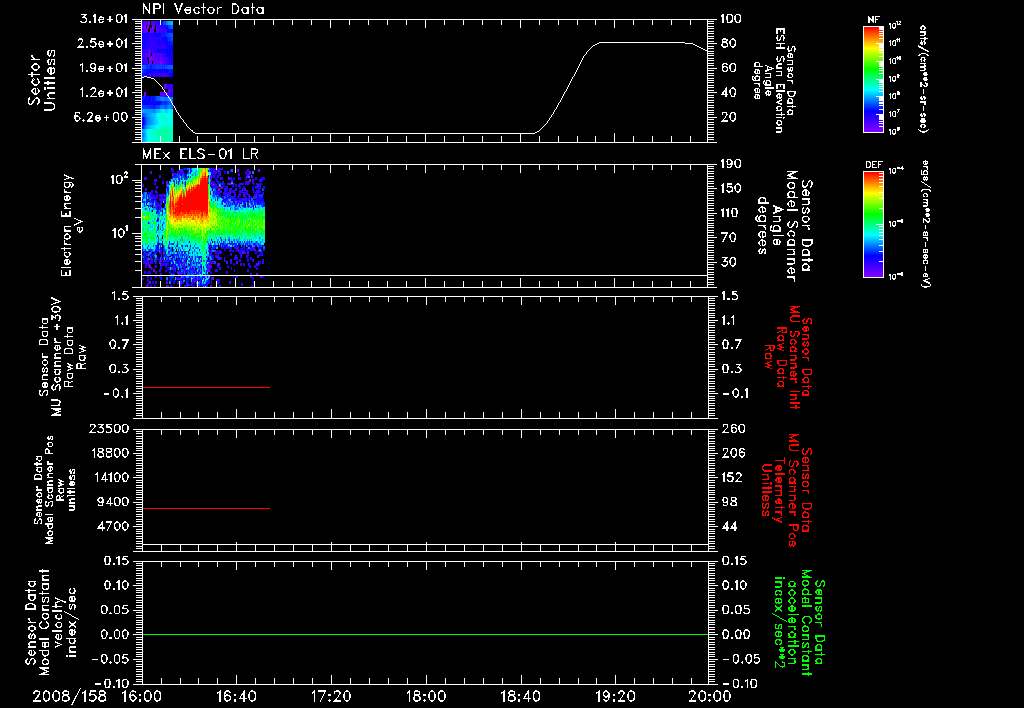Click the 2008/158 date label
The width and height of the screenshot is (1024, 708).
69,696
